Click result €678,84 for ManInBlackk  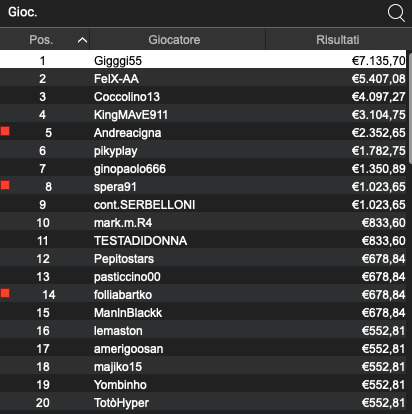(383, 313)
